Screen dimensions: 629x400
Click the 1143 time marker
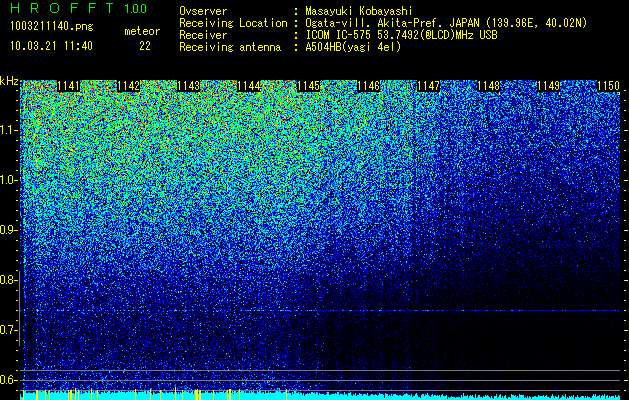pyautogui.click(x=189, y=86)
